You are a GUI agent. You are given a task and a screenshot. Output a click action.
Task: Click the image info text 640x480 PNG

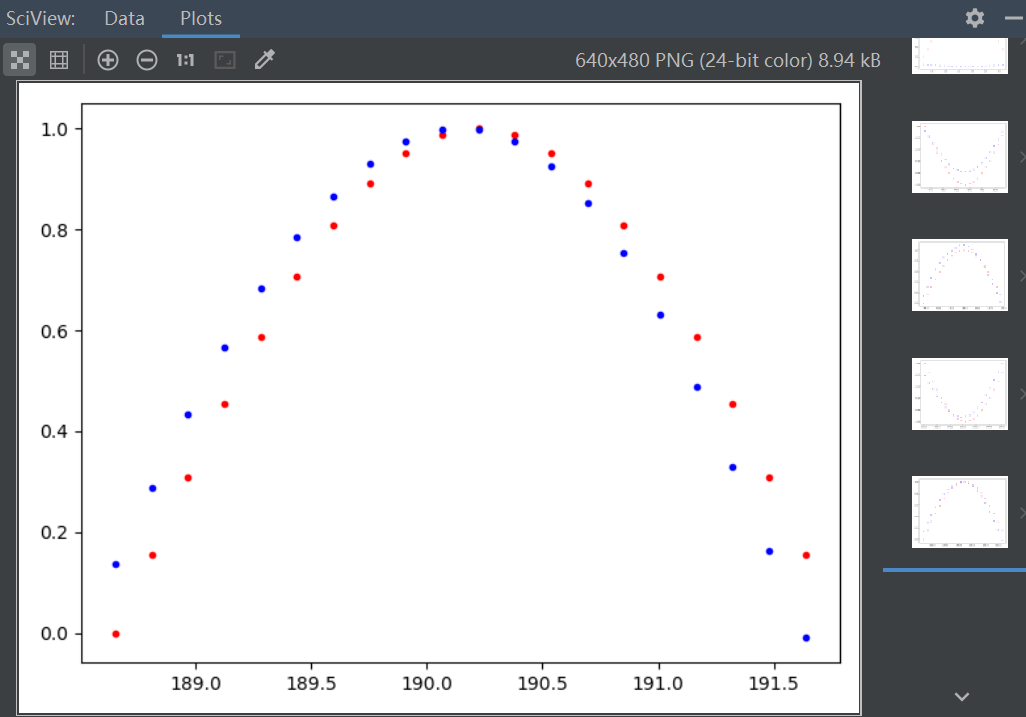(728, 60)
